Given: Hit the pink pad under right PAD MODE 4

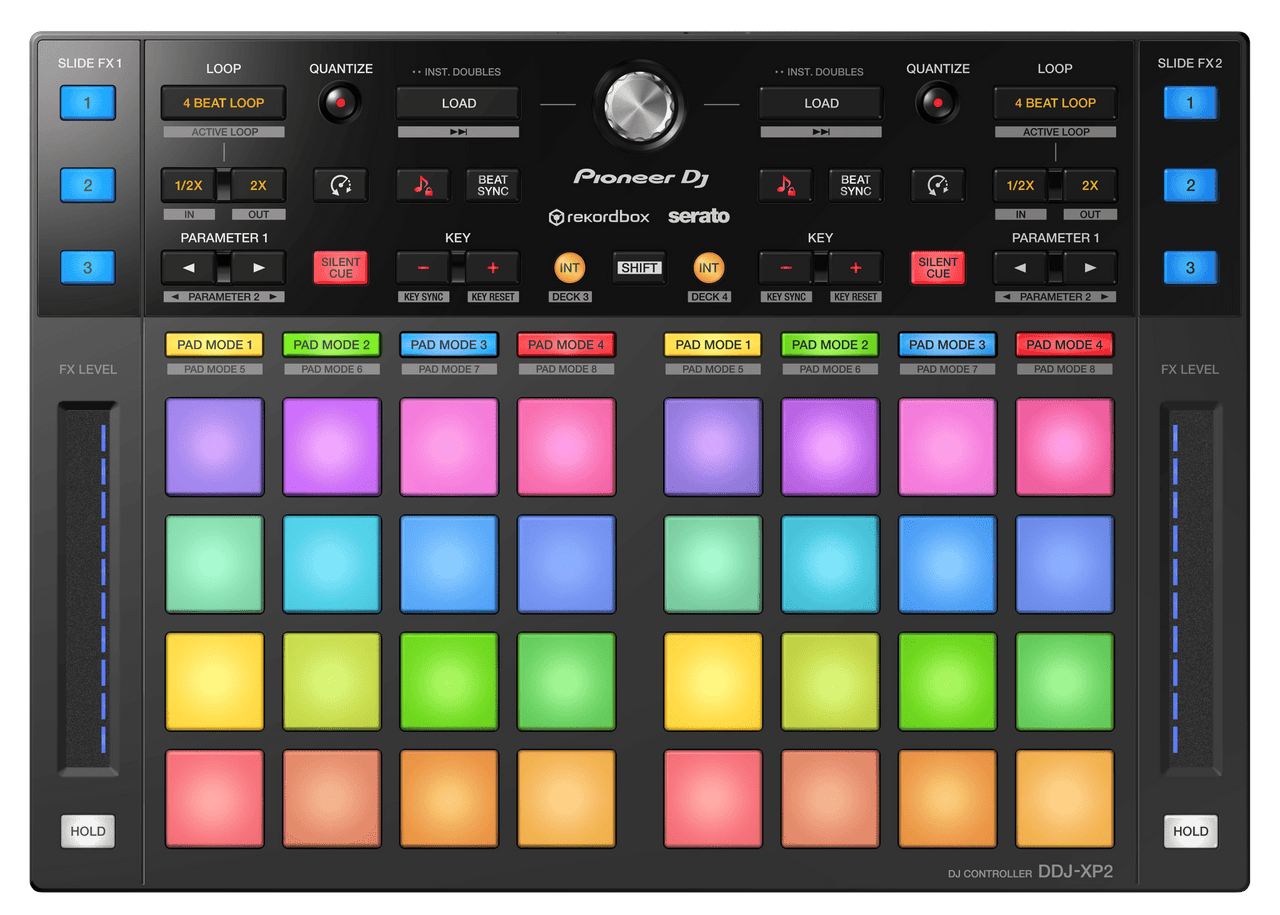Looking at the screenshot, I should click(1064, 447).
